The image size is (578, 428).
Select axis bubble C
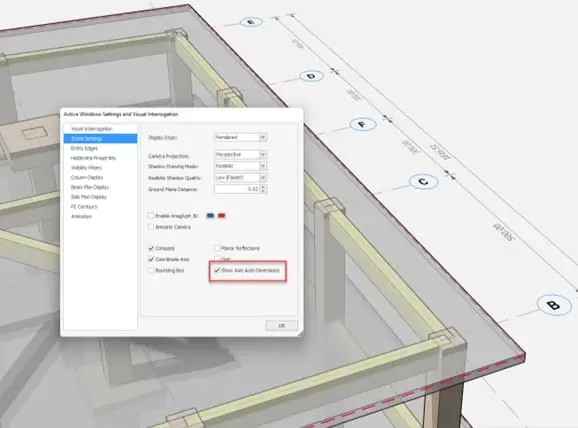click(424, 182)
